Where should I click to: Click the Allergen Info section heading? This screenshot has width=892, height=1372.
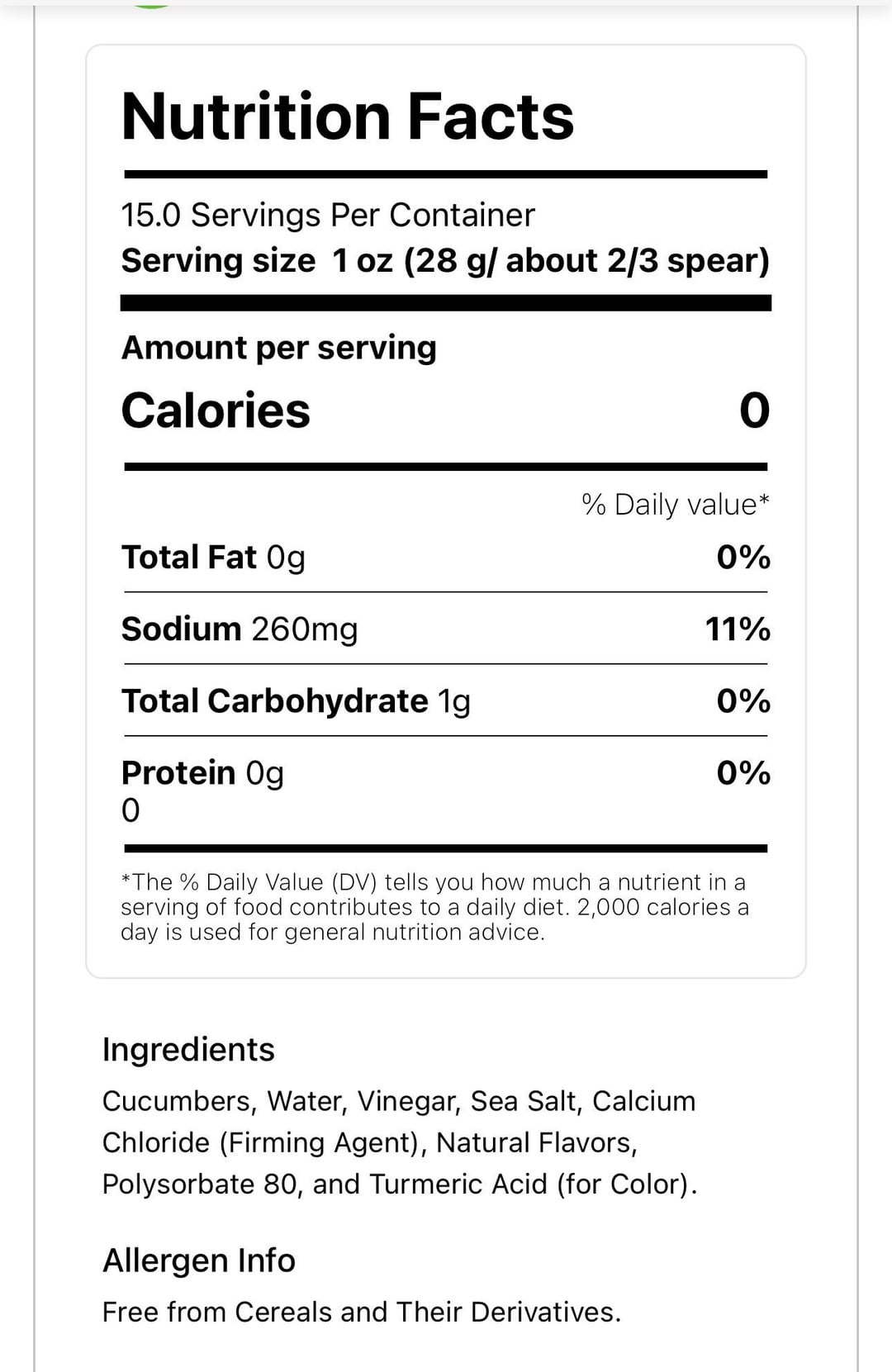click(198, 1260)
